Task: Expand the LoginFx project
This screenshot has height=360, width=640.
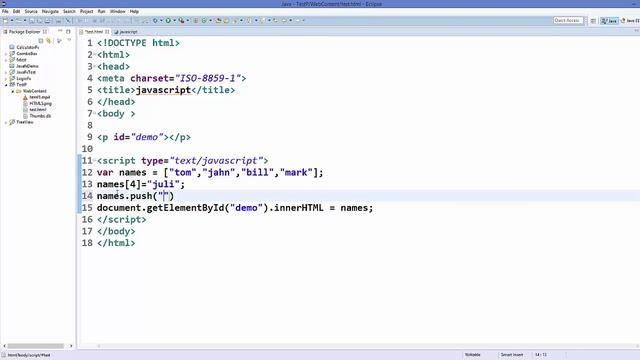Action: [x=6, y=78]
